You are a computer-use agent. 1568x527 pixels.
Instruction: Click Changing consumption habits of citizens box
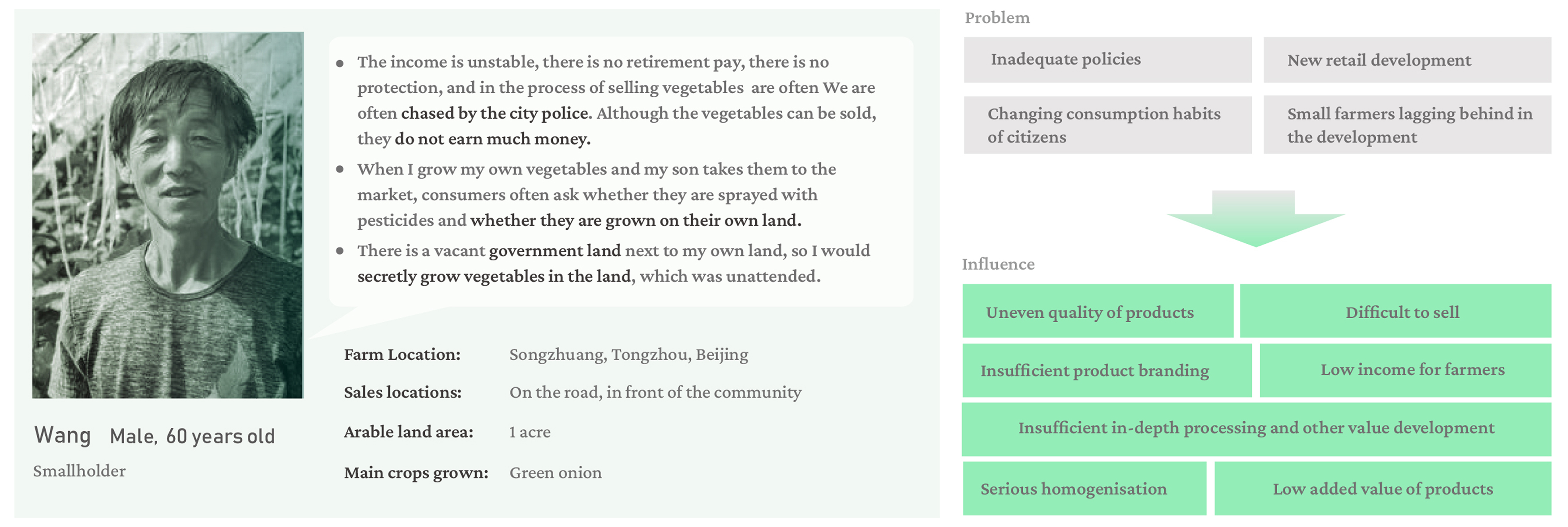click(1107, 125)
